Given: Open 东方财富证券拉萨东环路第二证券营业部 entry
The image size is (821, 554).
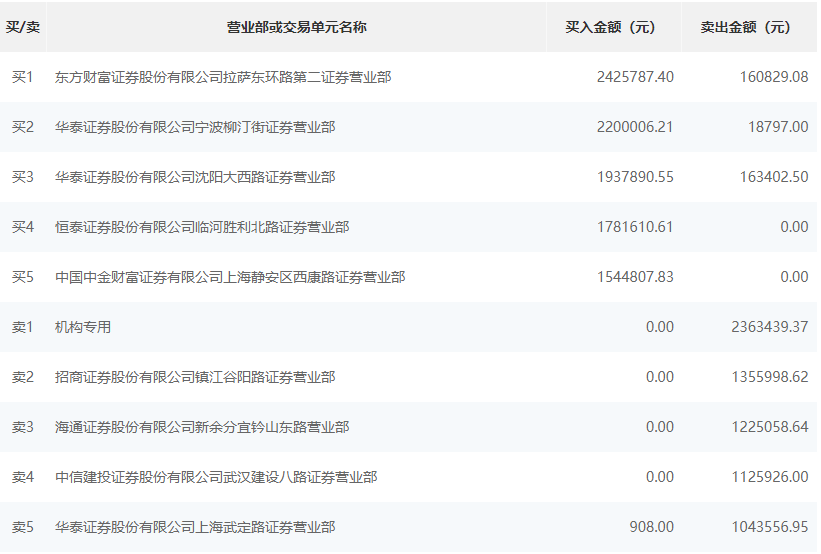Looking at the screenshot, I should (223, 77).
